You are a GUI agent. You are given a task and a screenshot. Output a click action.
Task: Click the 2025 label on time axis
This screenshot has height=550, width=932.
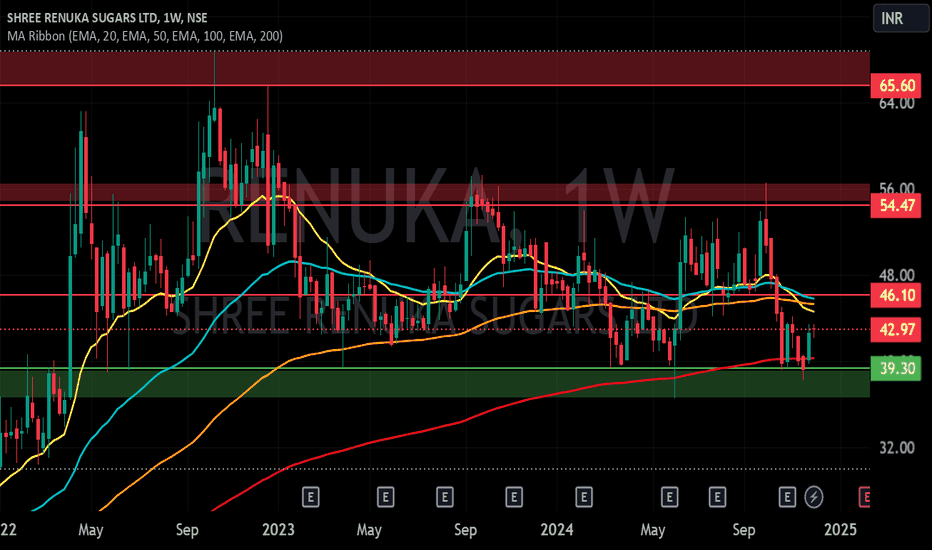pos(840,530)
